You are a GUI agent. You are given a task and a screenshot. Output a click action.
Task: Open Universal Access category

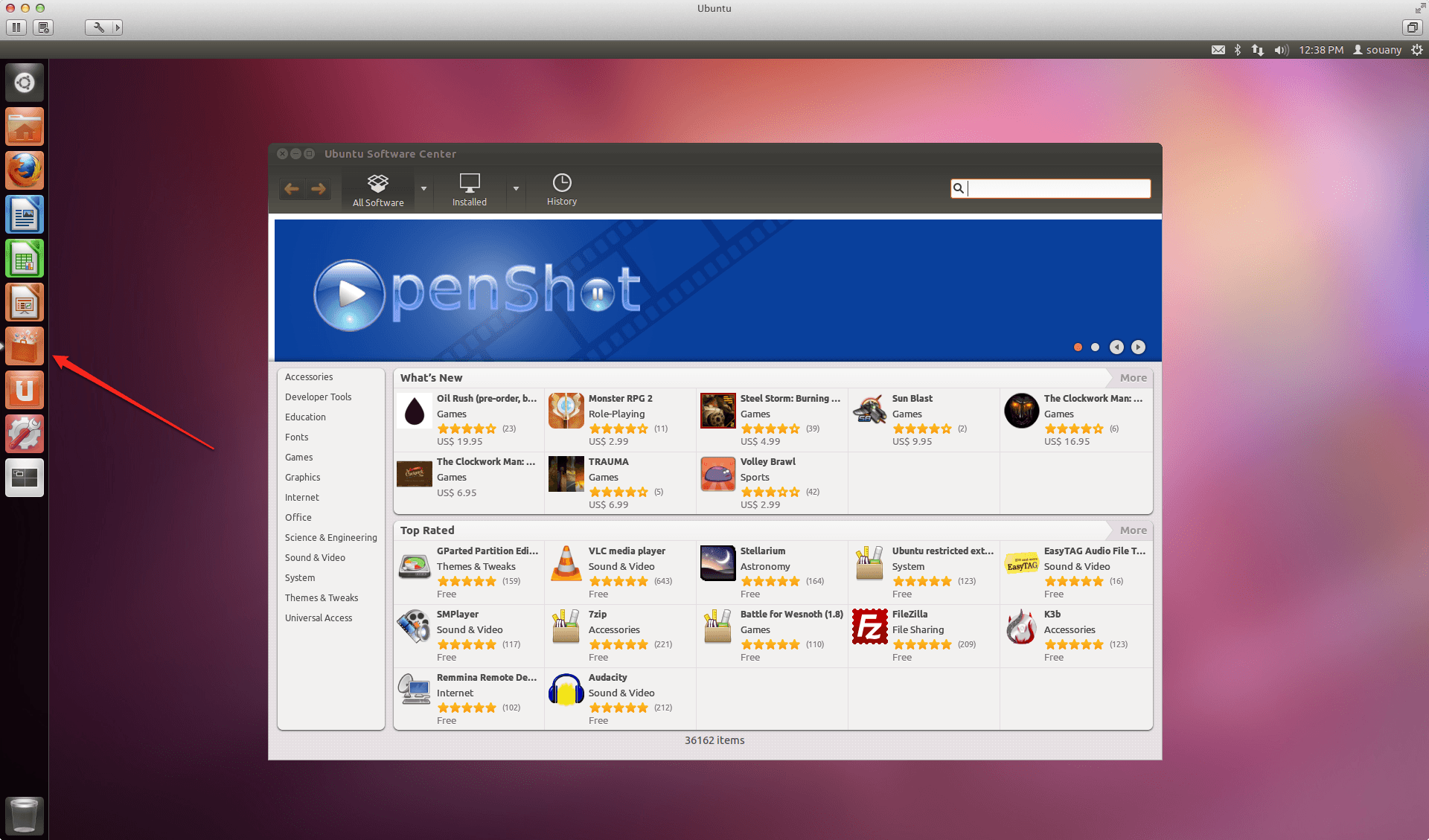[x=319, y=618]
